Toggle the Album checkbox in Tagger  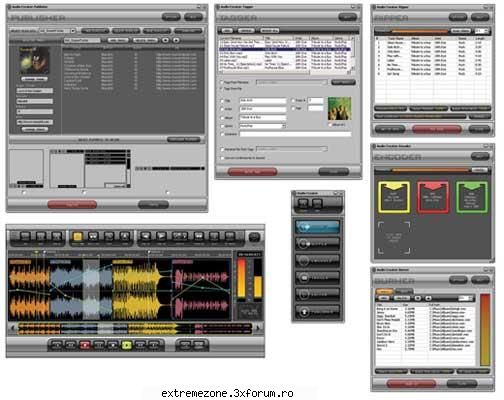pos(223,118)
